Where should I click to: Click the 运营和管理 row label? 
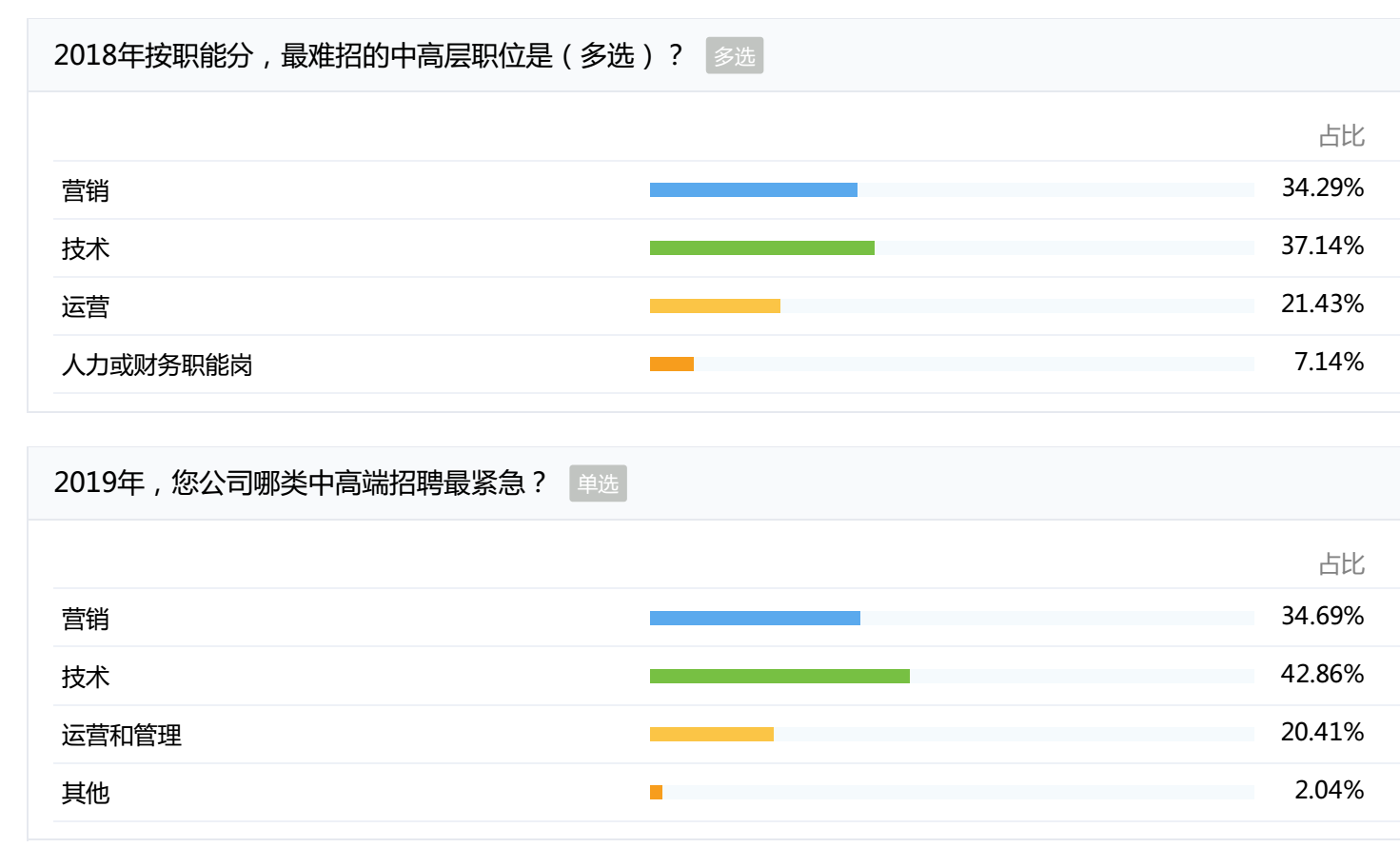tap(122, 736)
